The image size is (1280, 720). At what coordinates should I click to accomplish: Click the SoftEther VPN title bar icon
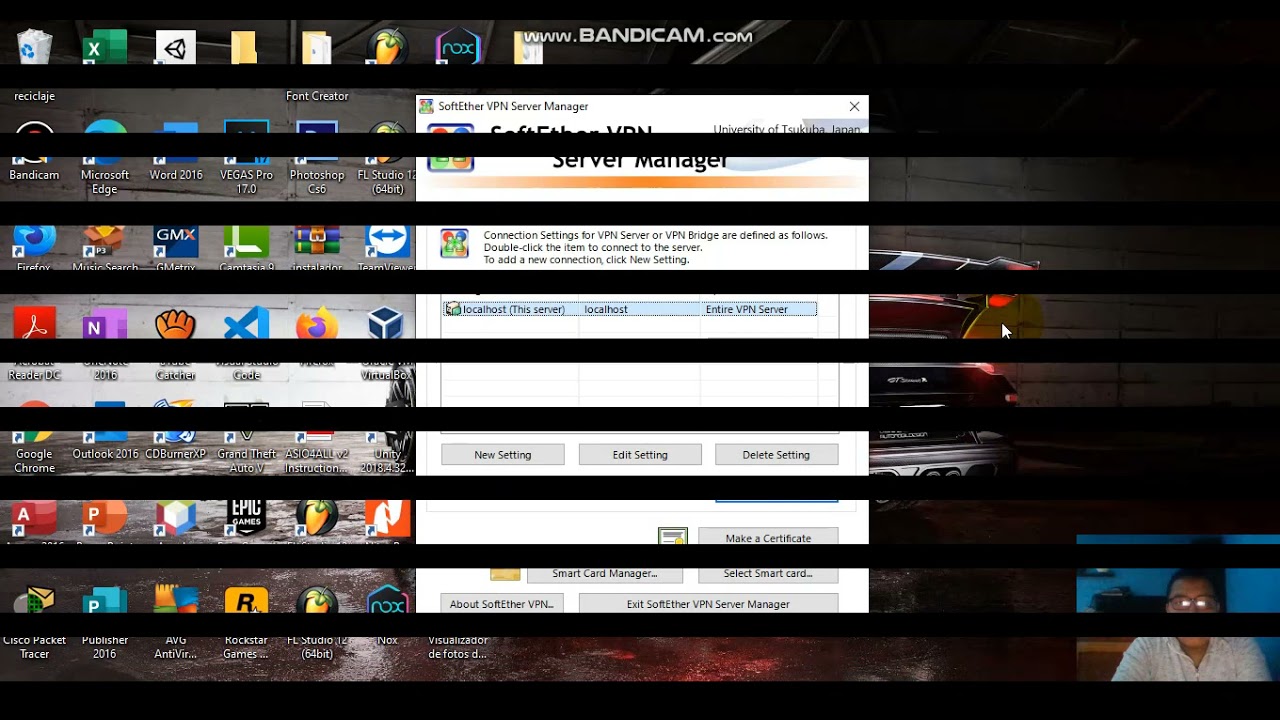(x=426, y=106)
